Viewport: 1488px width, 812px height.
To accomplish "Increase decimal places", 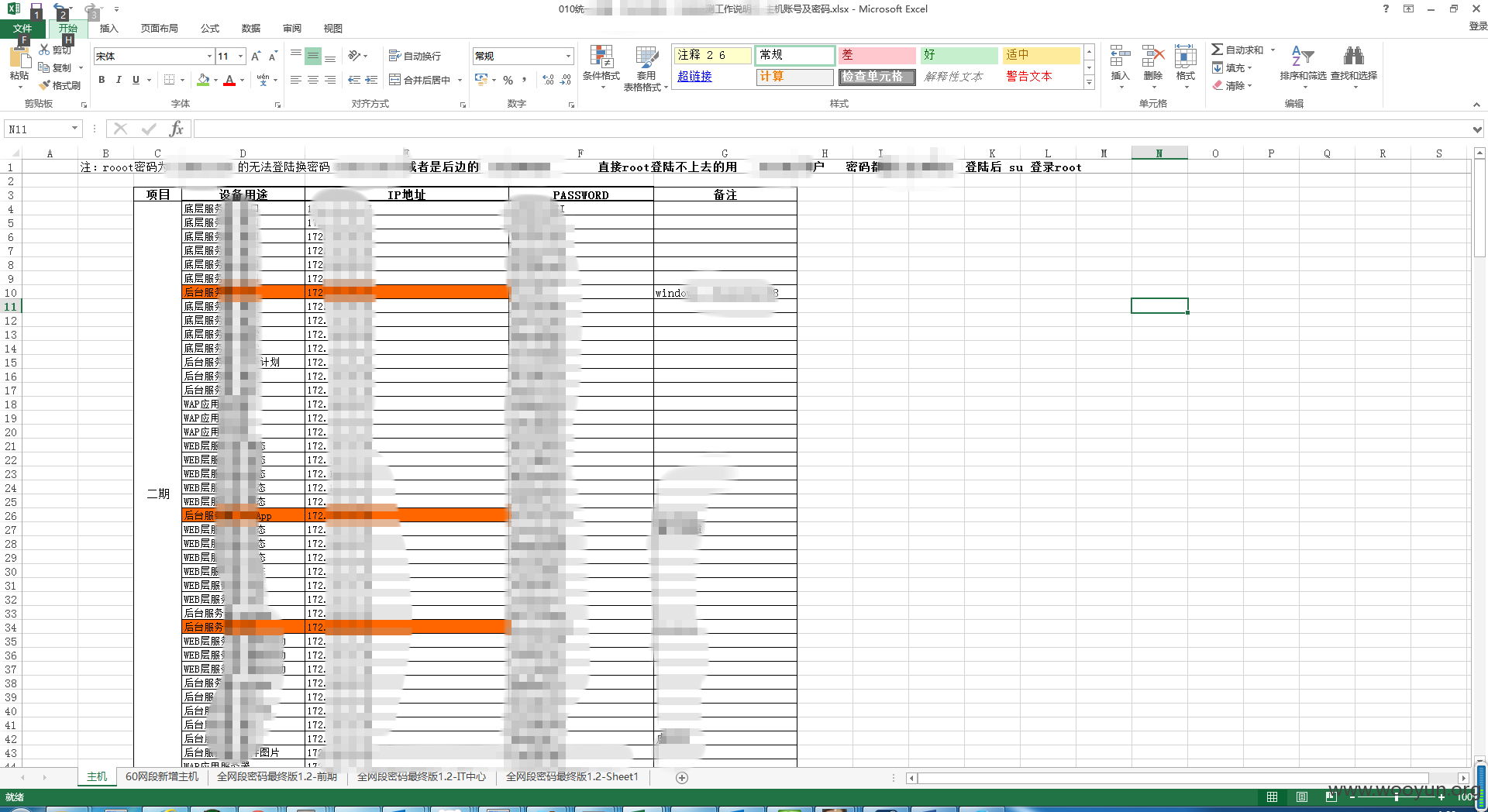I will tap(548, 80).
